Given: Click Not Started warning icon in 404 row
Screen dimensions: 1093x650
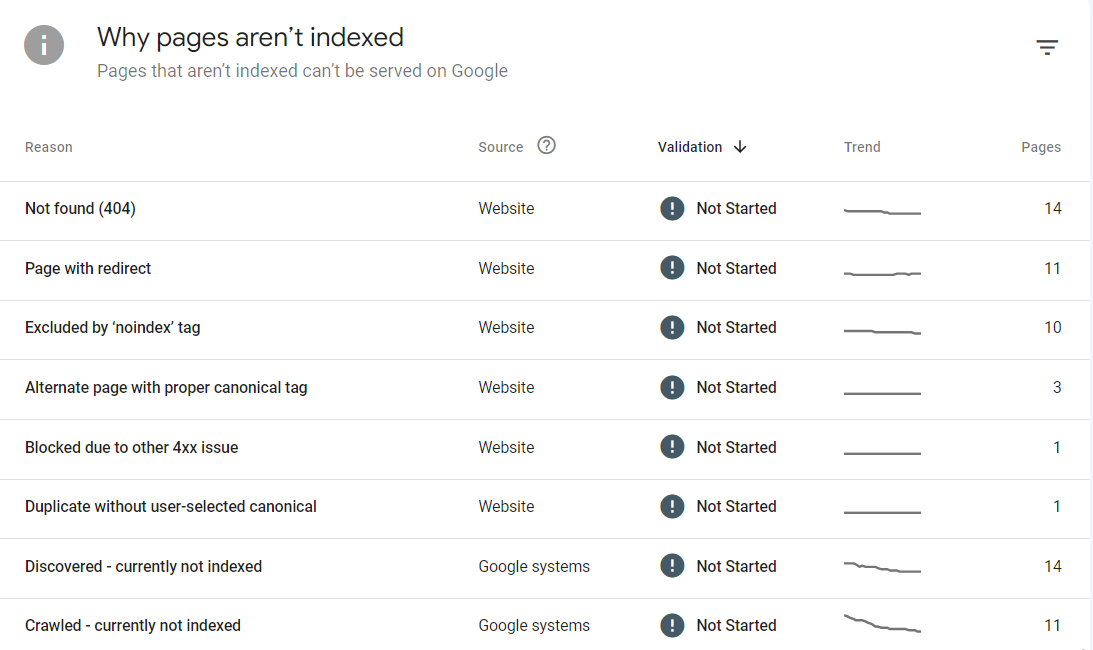Looking at the screenshot, I should point(672,208).
